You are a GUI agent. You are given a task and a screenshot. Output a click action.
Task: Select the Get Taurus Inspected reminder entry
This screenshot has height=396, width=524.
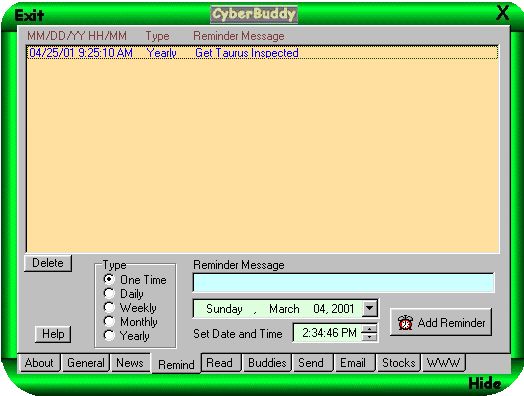tap(262, 53)
